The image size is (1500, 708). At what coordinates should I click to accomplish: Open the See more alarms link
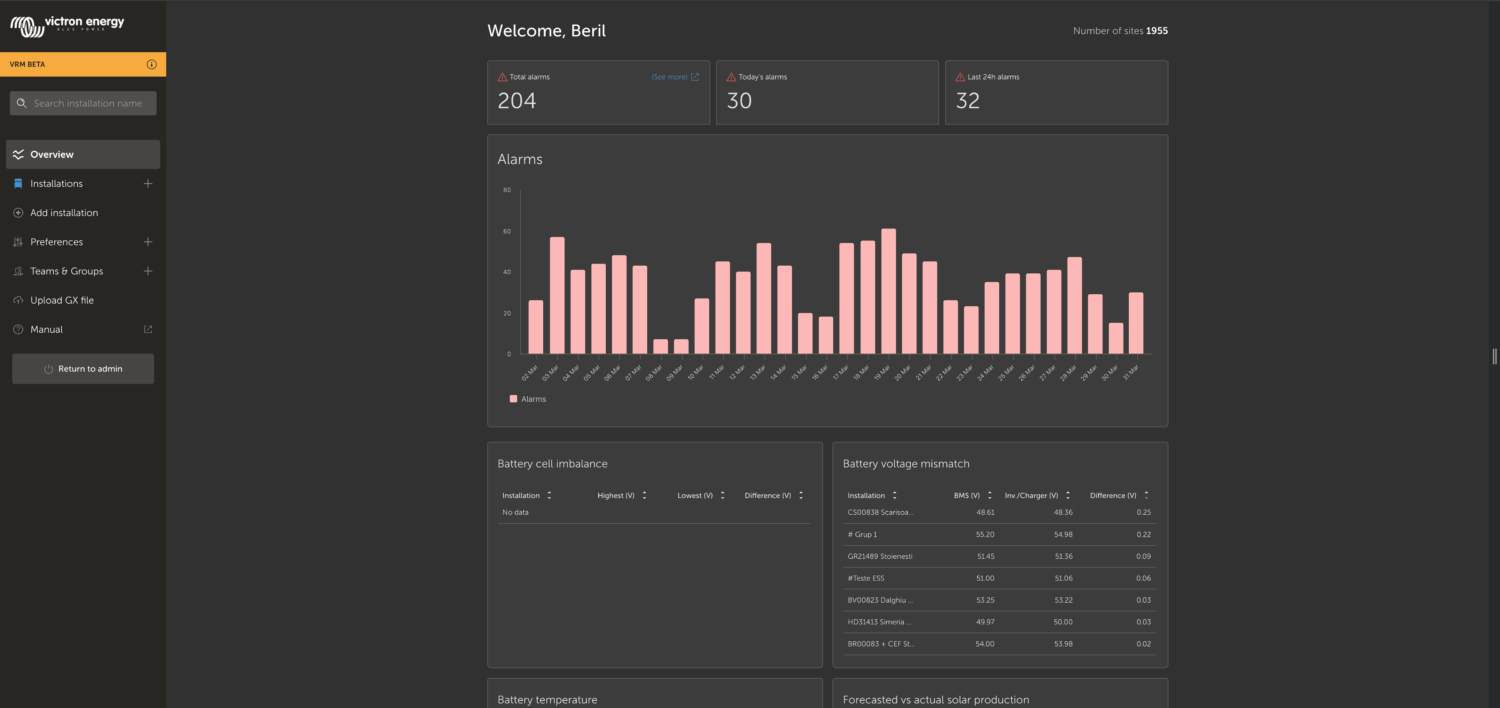click(x=668, y=76)
